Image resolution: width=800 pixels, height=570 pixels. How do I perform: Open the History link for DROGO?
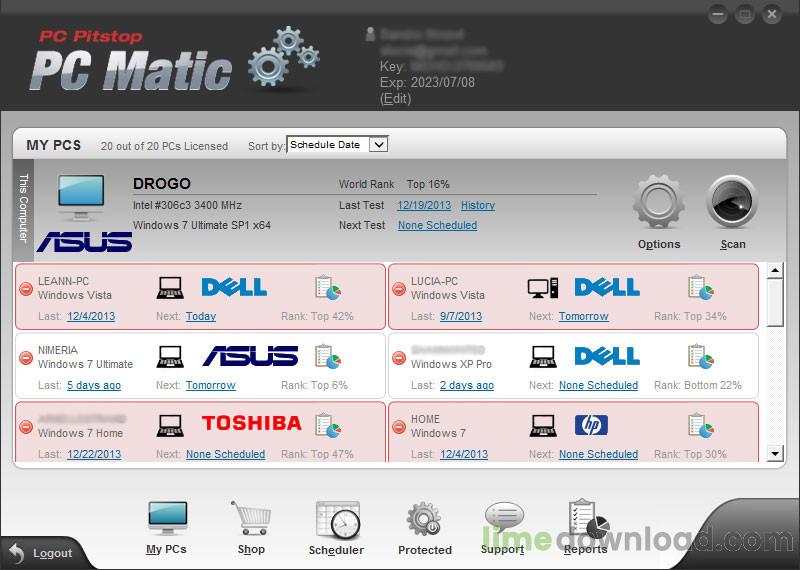478,205
